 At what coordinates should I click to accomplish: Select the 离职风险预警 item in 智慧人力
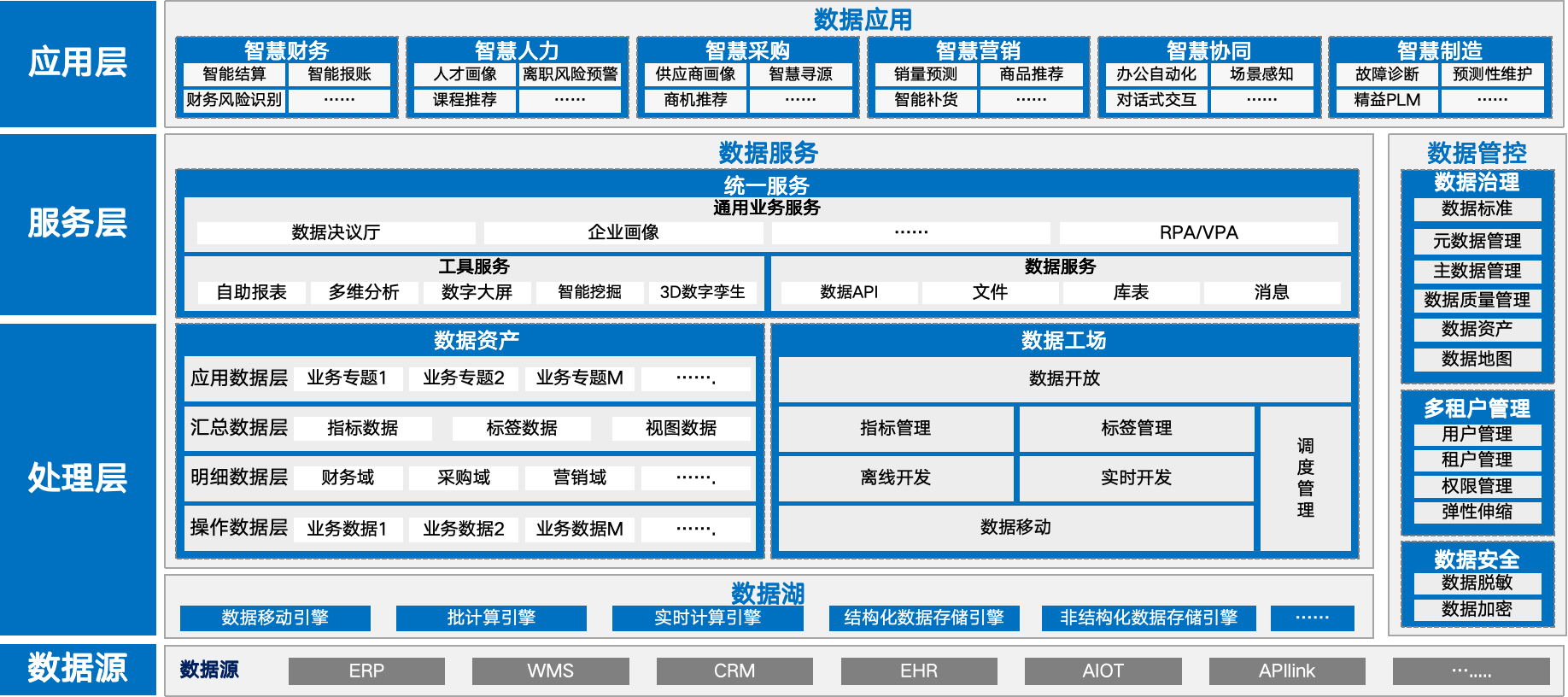570,74
